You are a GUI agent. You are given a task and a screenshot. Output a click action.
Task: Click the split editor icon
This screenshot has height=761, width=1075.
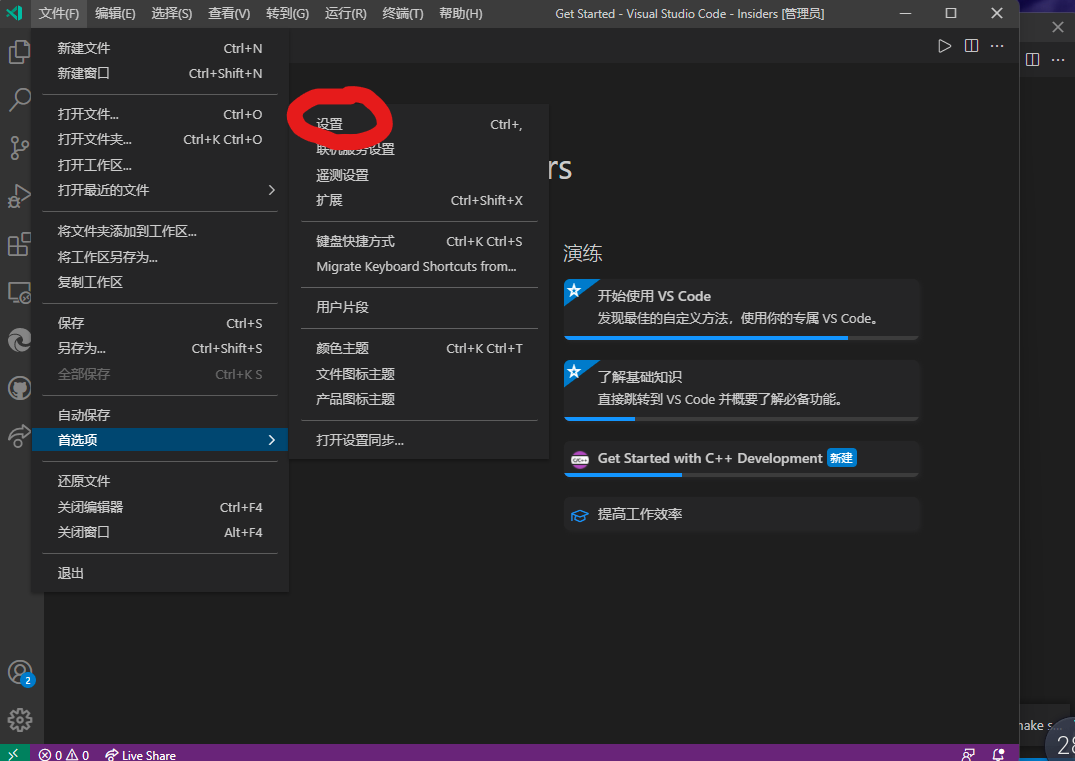point(971,46)
